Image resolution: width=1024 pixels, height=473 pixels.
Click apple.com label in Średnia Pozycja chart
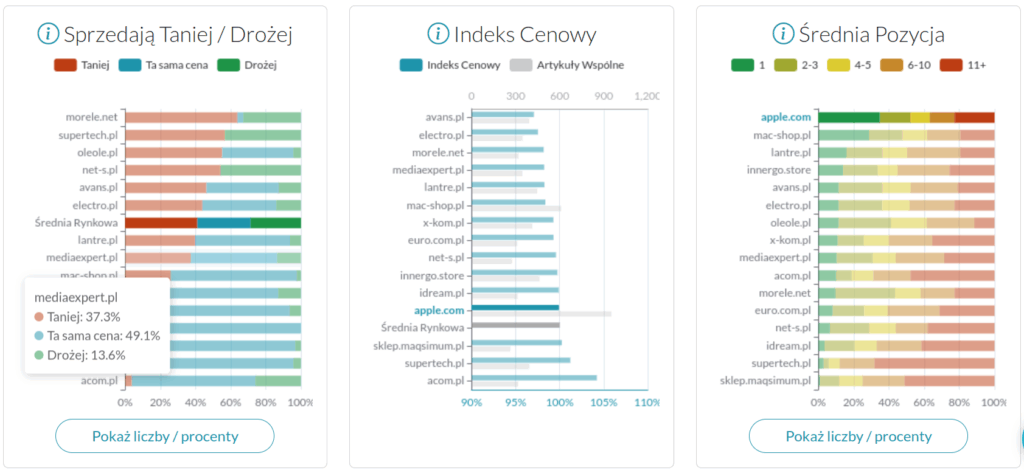pyautogui.click(x=786, y=118)
